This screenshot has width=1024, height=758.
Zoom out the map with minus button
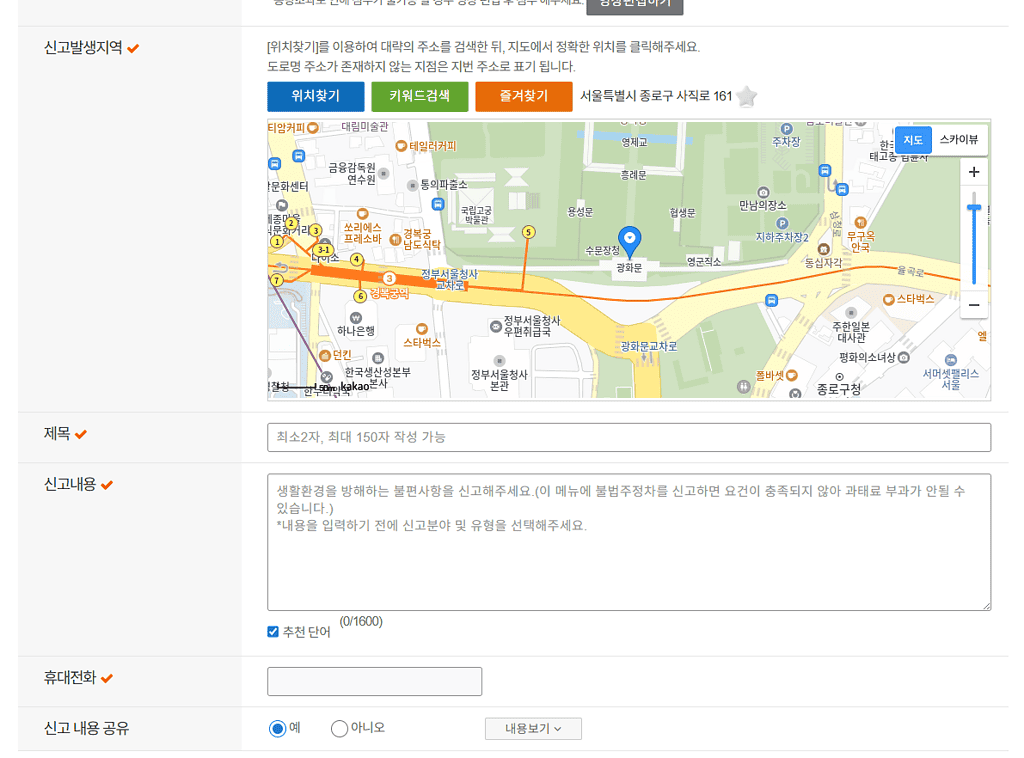(x=974, y=304)
